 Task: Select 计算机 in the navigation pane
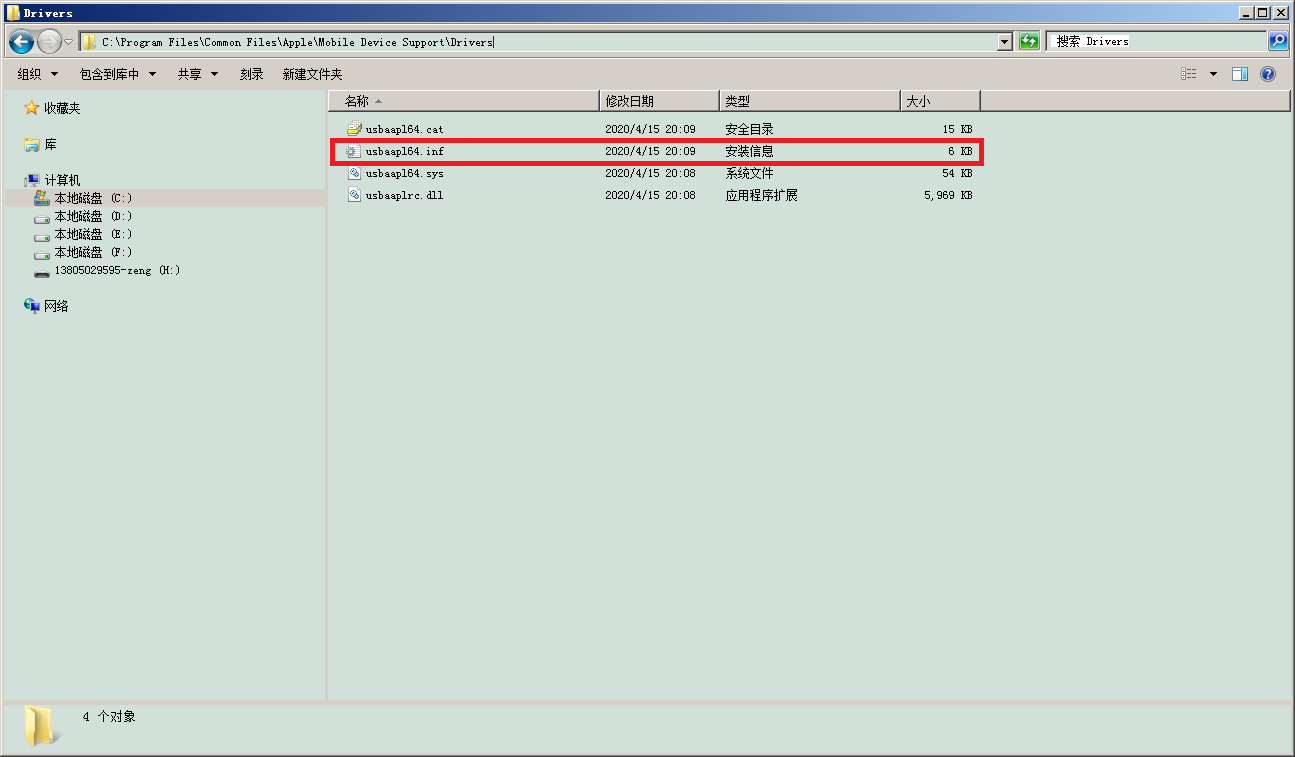tap(62, 181)
